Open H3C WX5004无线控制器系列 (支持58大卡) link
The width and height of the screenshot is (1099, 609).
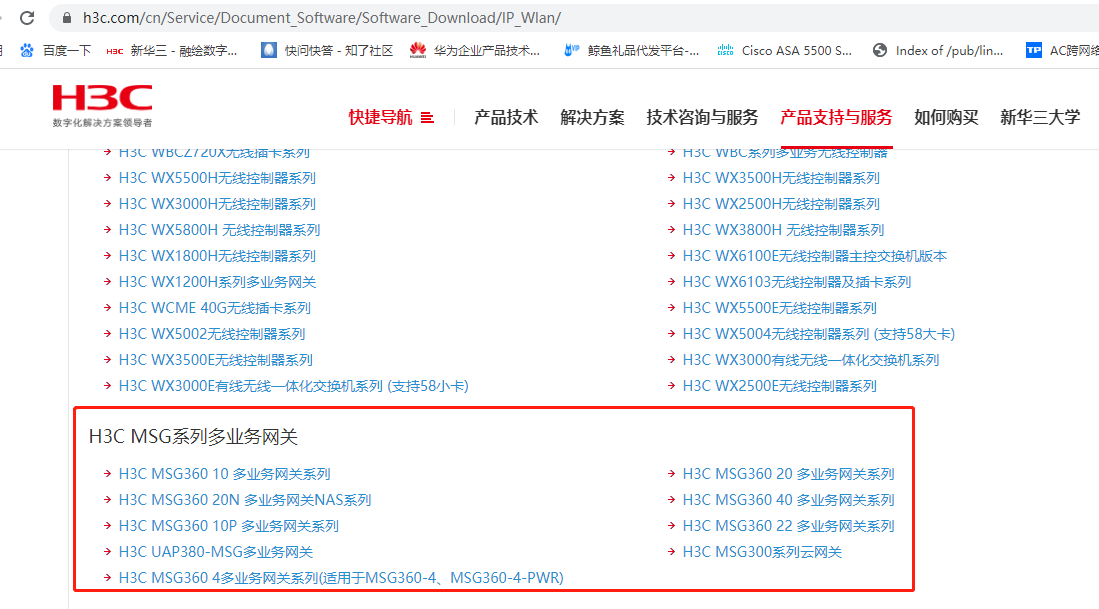tap(819, 334)
